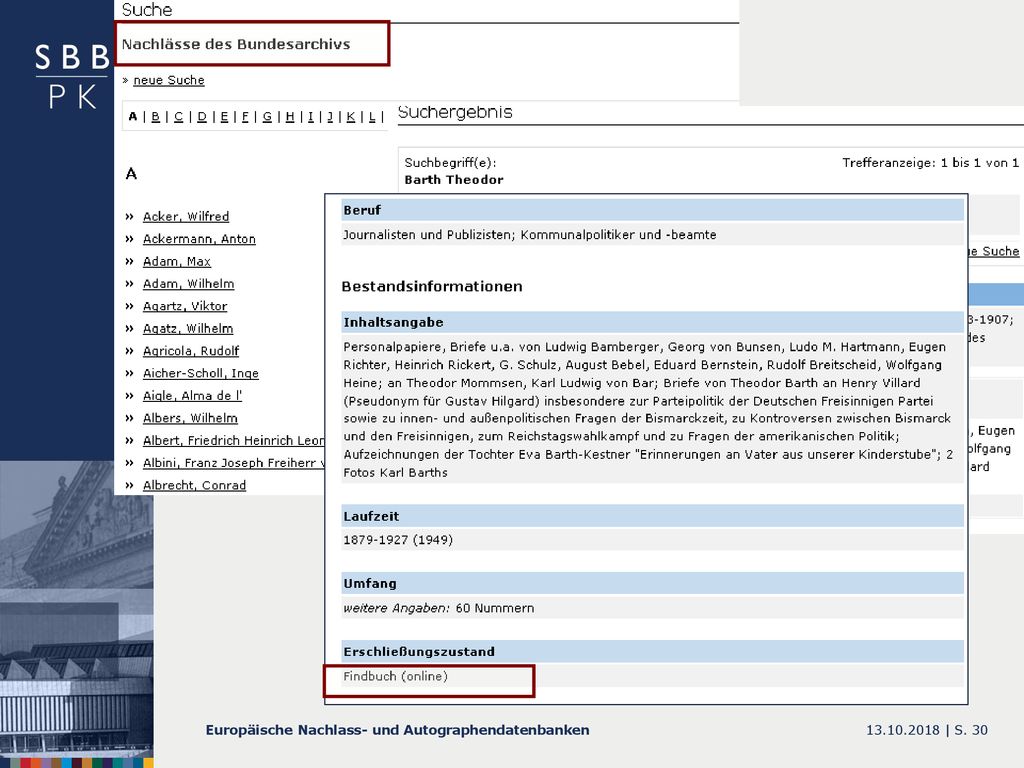Viewport: 1024px width, 768px height.
Task: Open the entry Agatz, Wilhelm
Action: click(188, 328)
